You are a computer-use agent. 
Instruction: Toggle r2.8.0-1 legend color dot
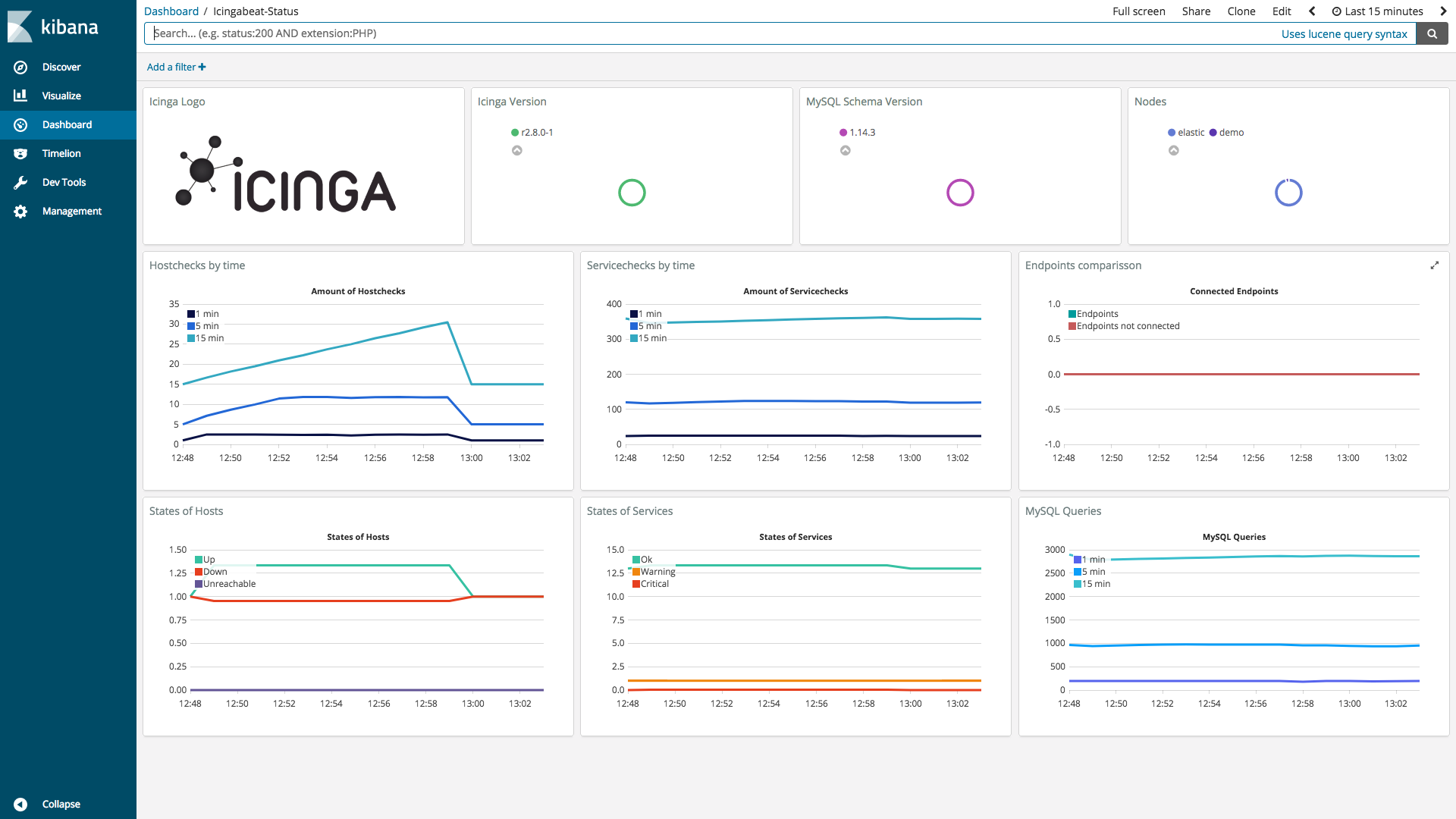click(x=515, y=133)
